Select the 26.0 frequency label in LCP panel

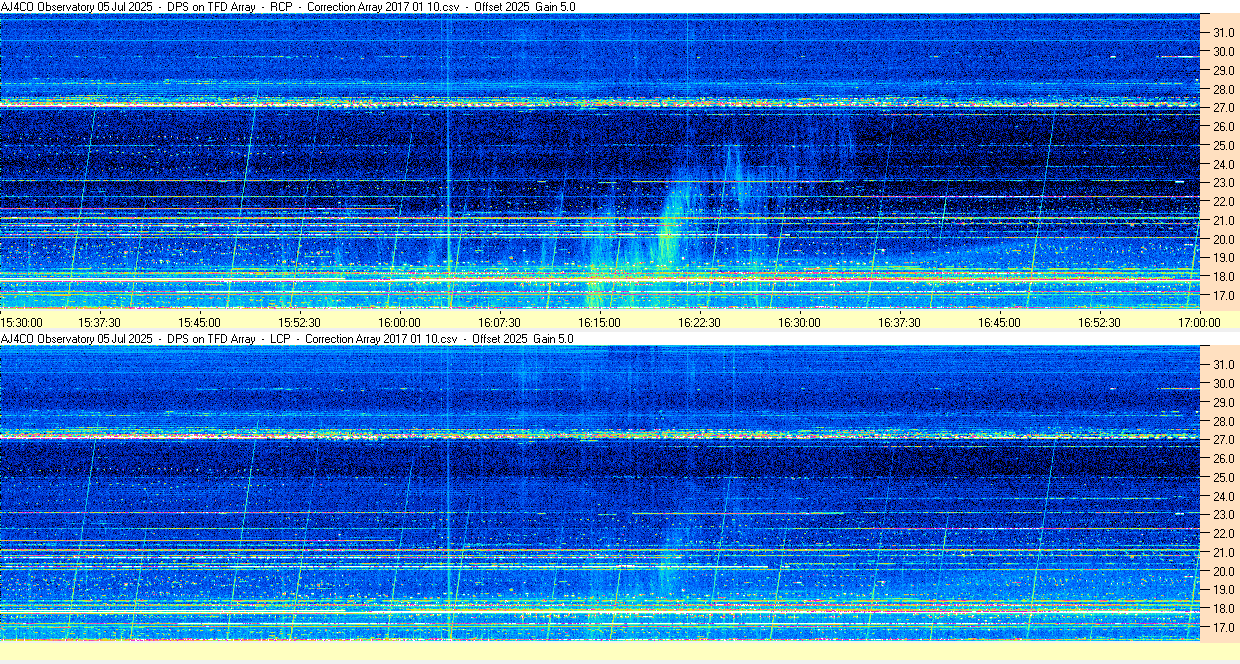tap(1224, 458)
